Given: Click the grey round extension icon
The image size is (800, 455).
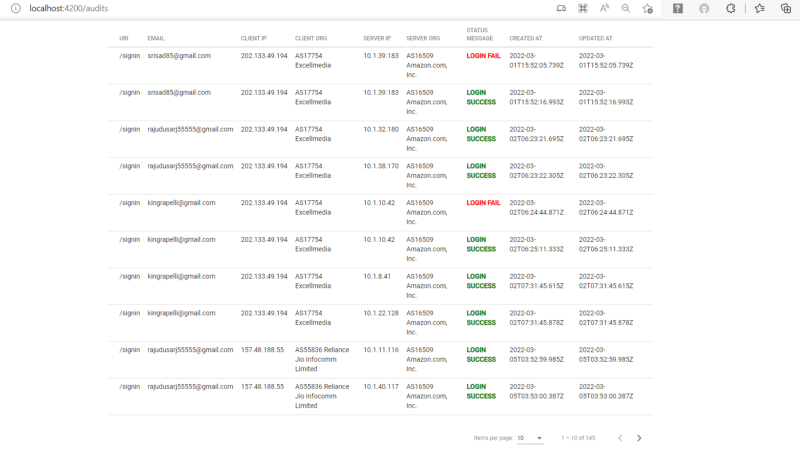Looking at the screenshot, I should (704, 8).
